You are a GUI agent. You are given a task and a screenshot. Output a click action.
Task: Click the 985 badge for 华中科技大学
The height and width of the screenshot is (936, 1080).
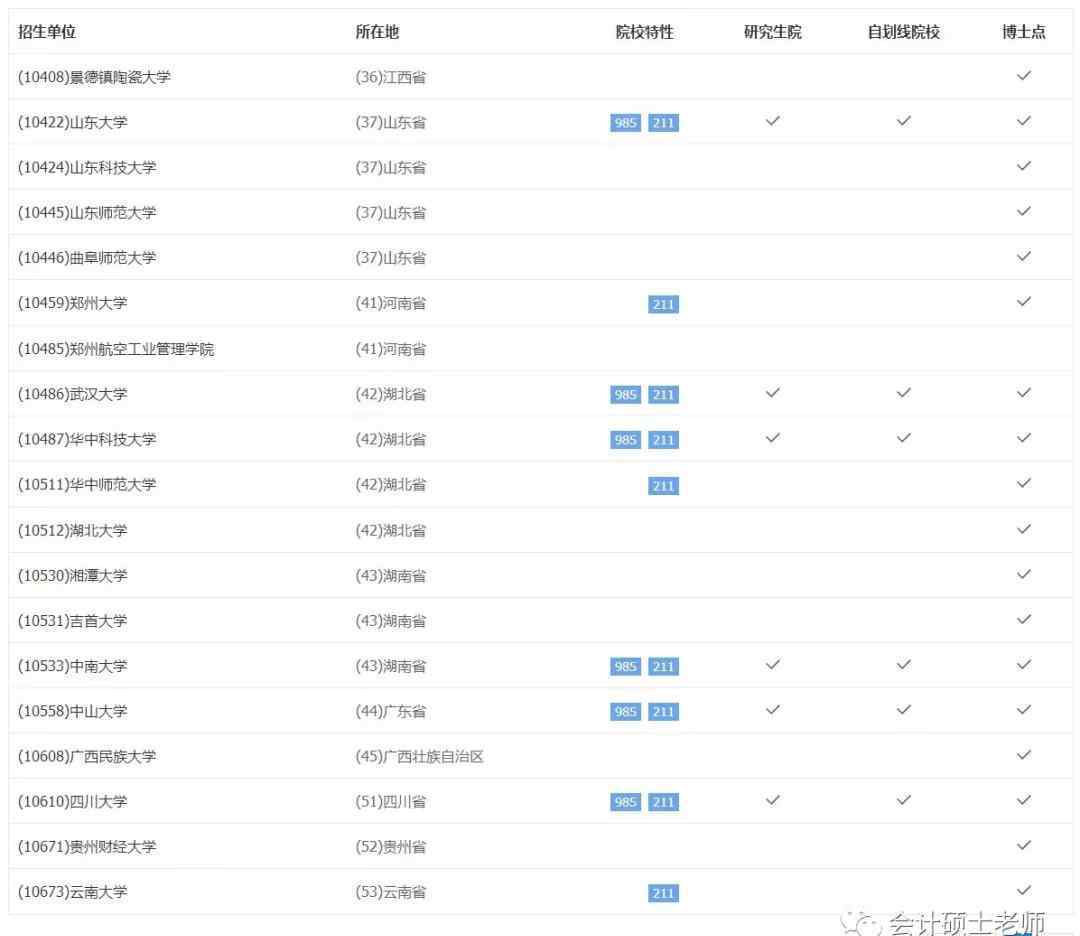[x=625, y=440]
